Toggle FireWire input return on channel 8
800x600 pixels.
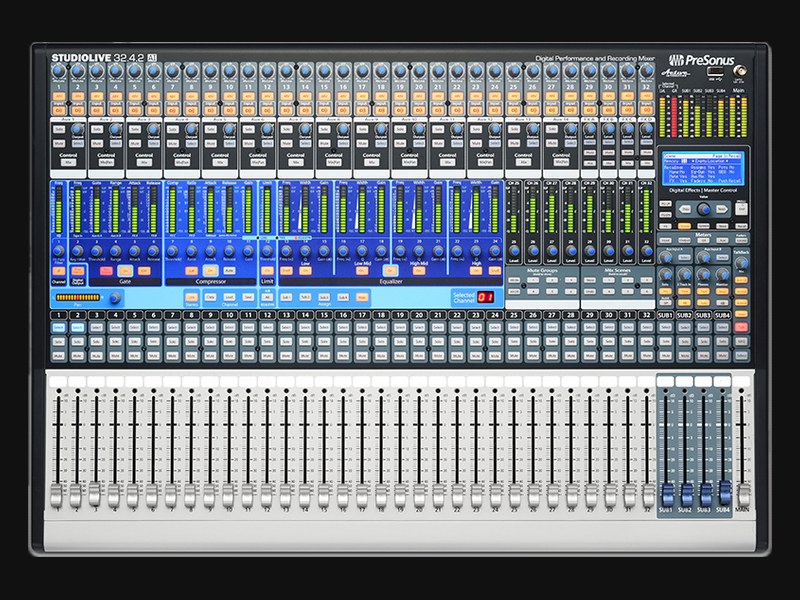[x=191, y=110]
